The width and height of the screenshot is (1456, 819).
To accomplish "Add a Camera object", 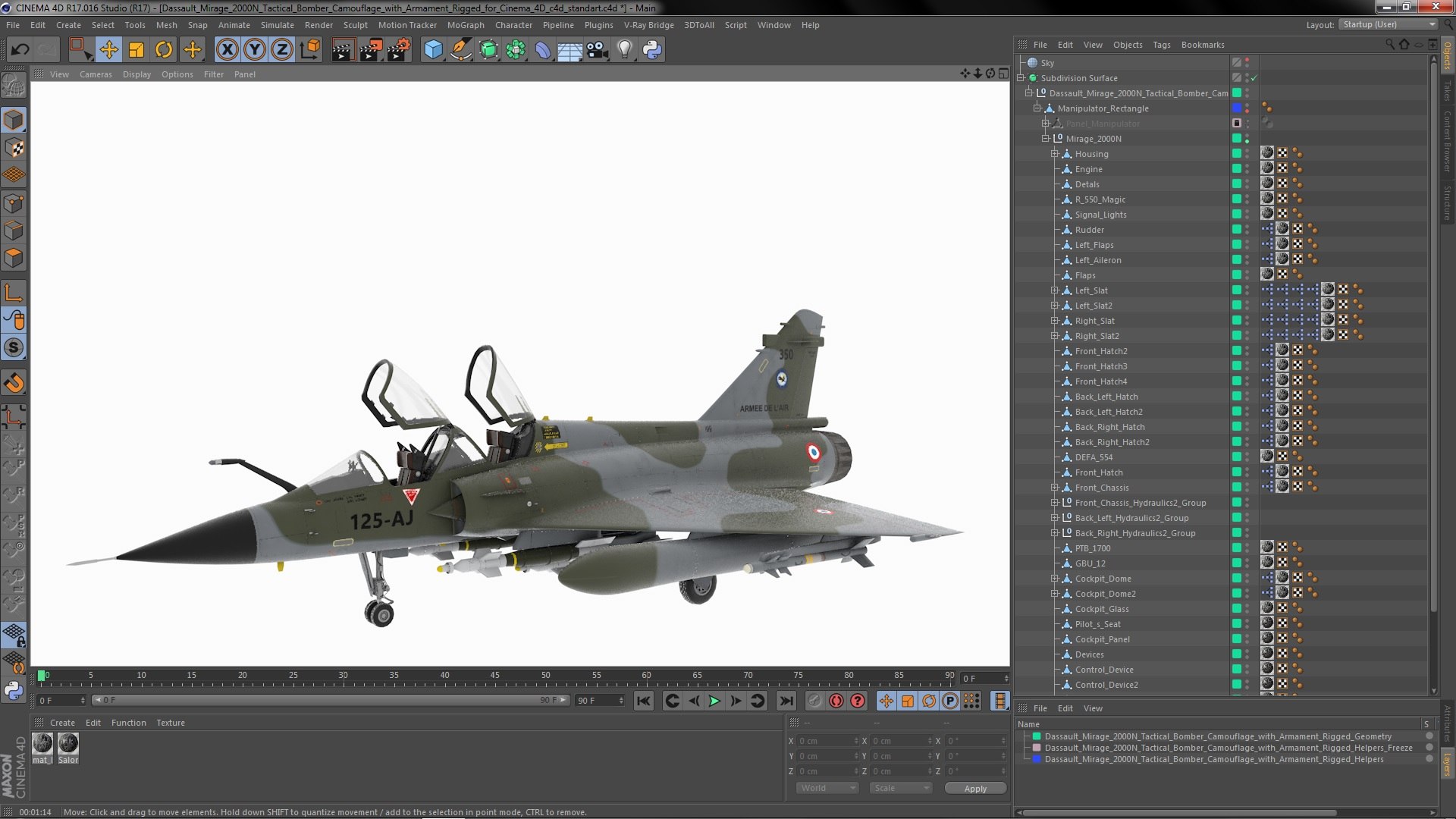I will click(x=598, y=50).
